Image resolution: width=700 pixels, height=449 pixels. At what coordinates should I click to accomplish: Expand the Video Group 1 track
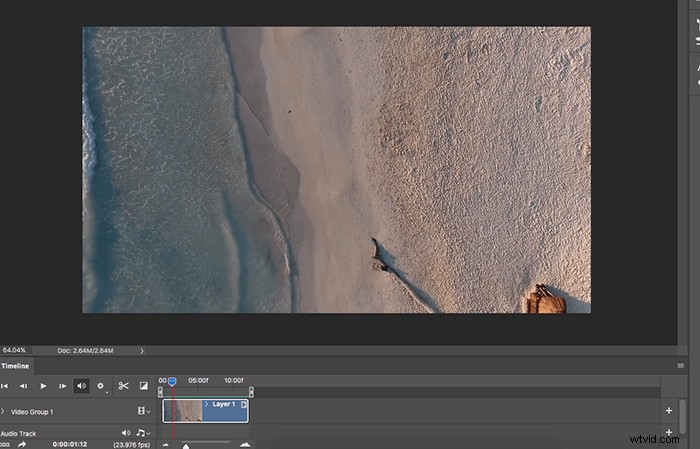(3, 412)
